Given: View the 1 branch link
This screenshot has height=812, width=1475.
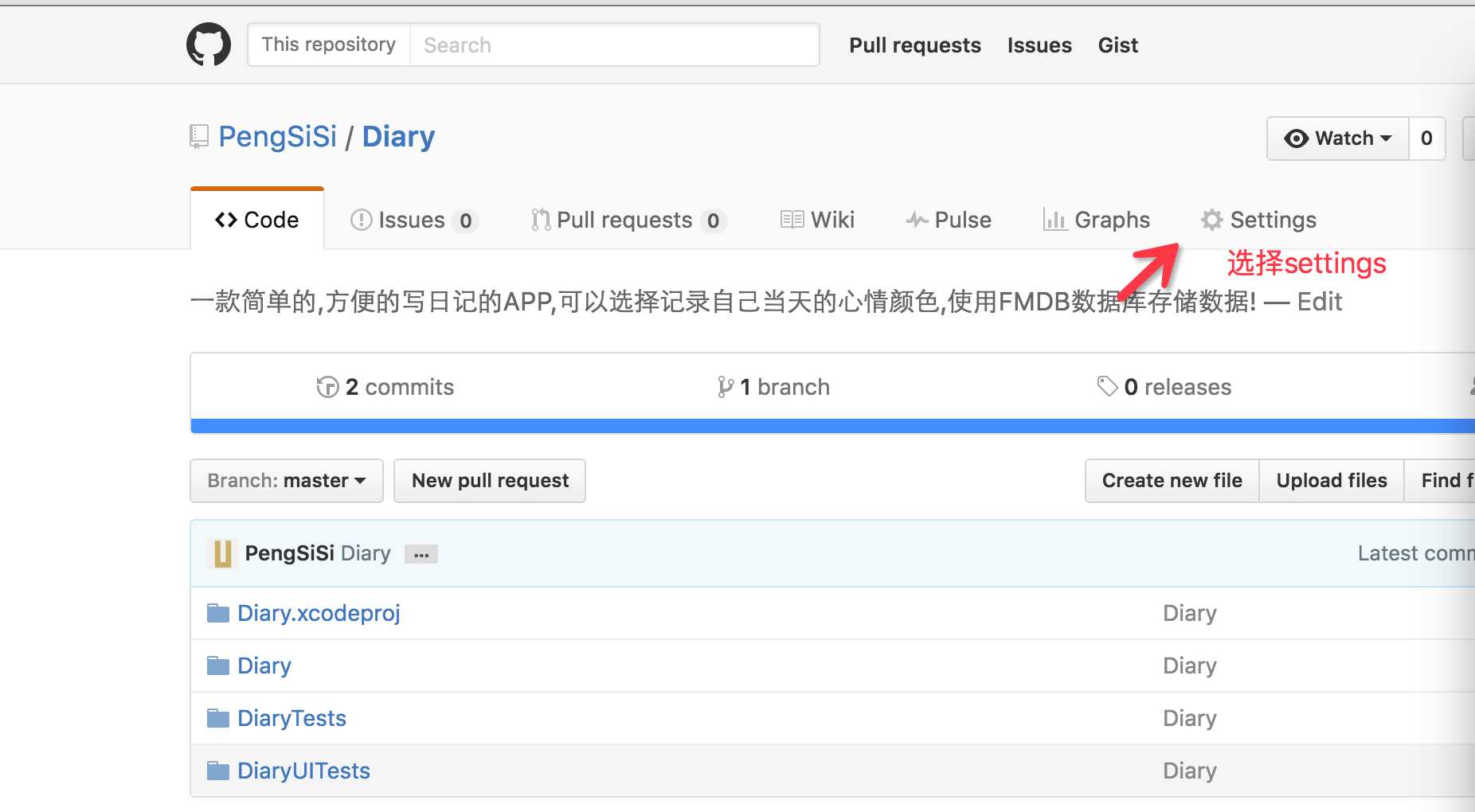Looking at the screenshot, I should [773, 387].
